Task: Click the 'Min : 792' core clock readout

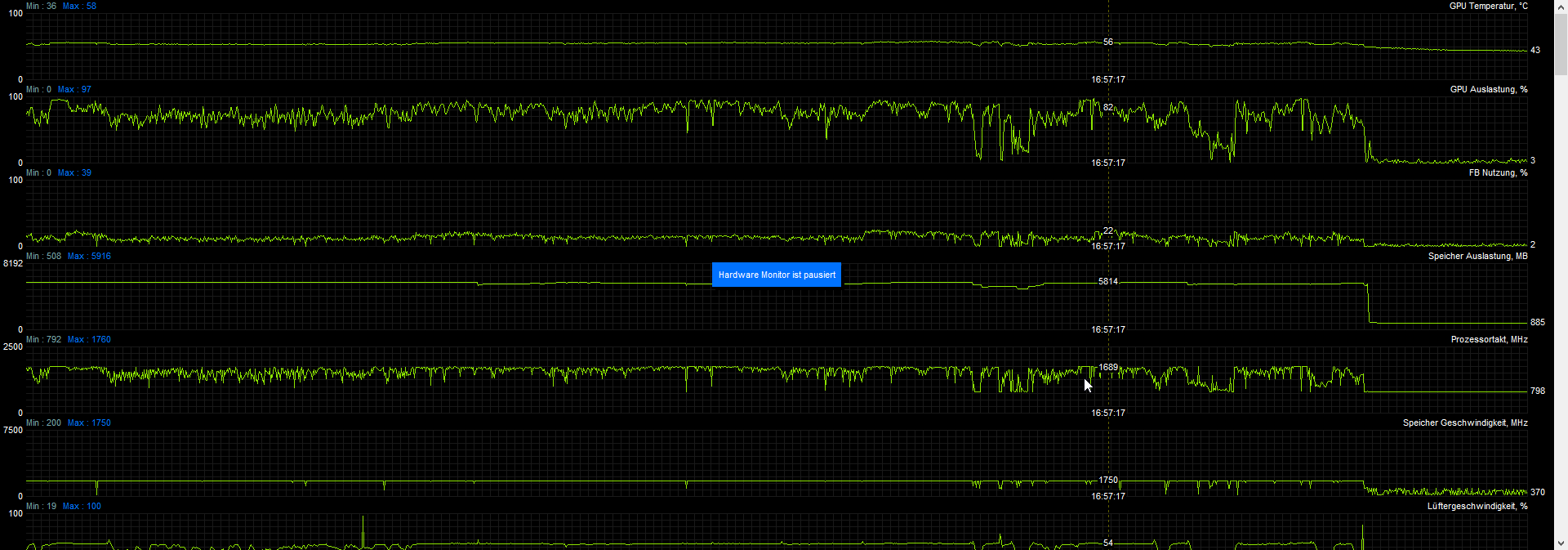Action: click(43, 339)
